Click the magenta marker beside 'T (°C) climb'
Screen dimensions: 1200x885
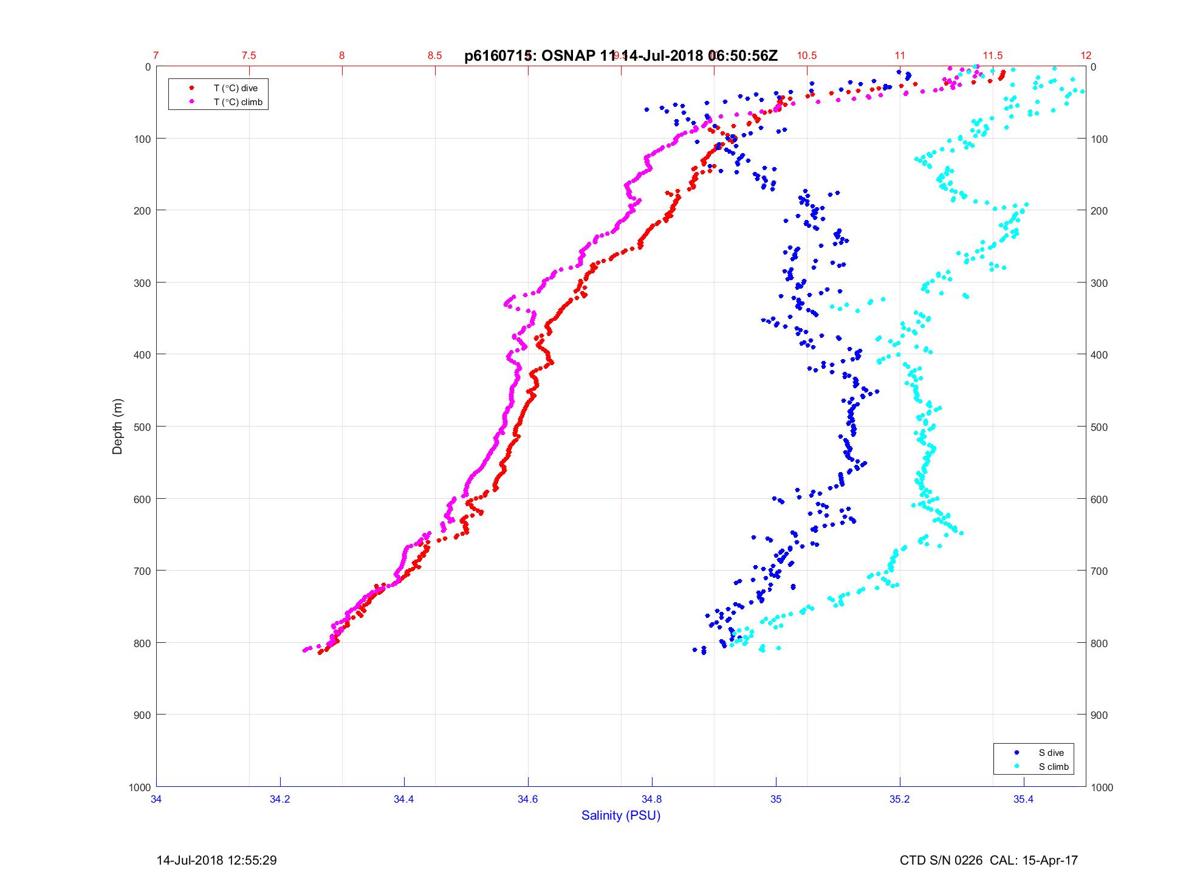coord(191,102)
